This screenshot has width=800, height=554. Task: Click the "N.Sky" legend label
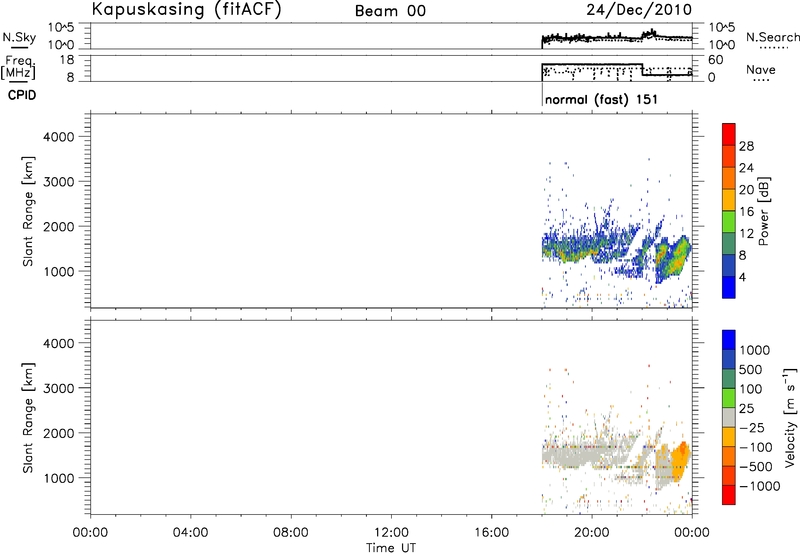coord(19,37)
